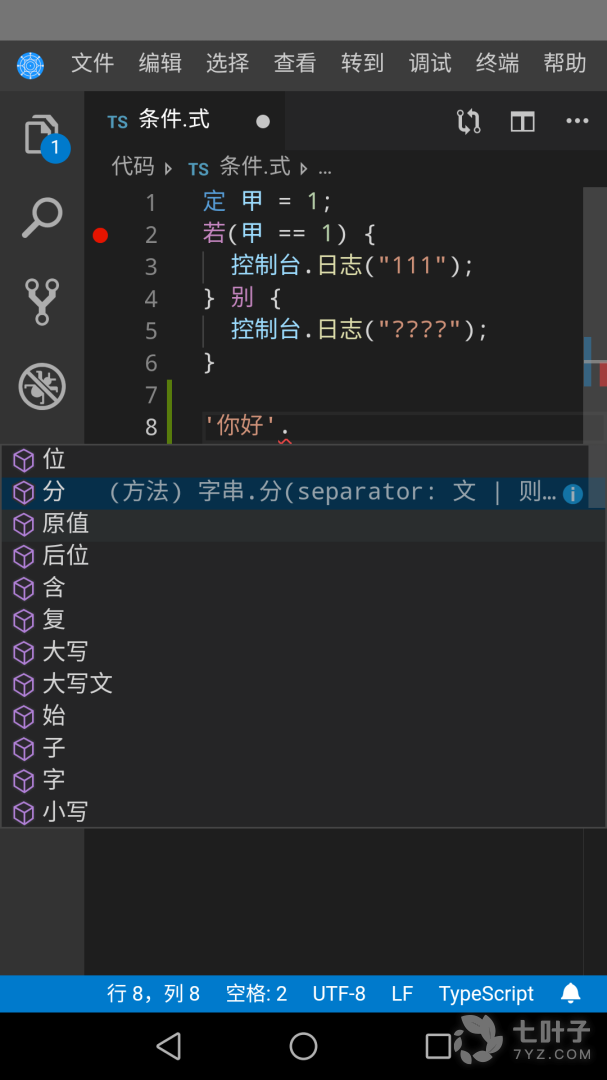Select the 条件.式 editor tab
Viewport: 607px width, 1080px height.
click(173, 120)
